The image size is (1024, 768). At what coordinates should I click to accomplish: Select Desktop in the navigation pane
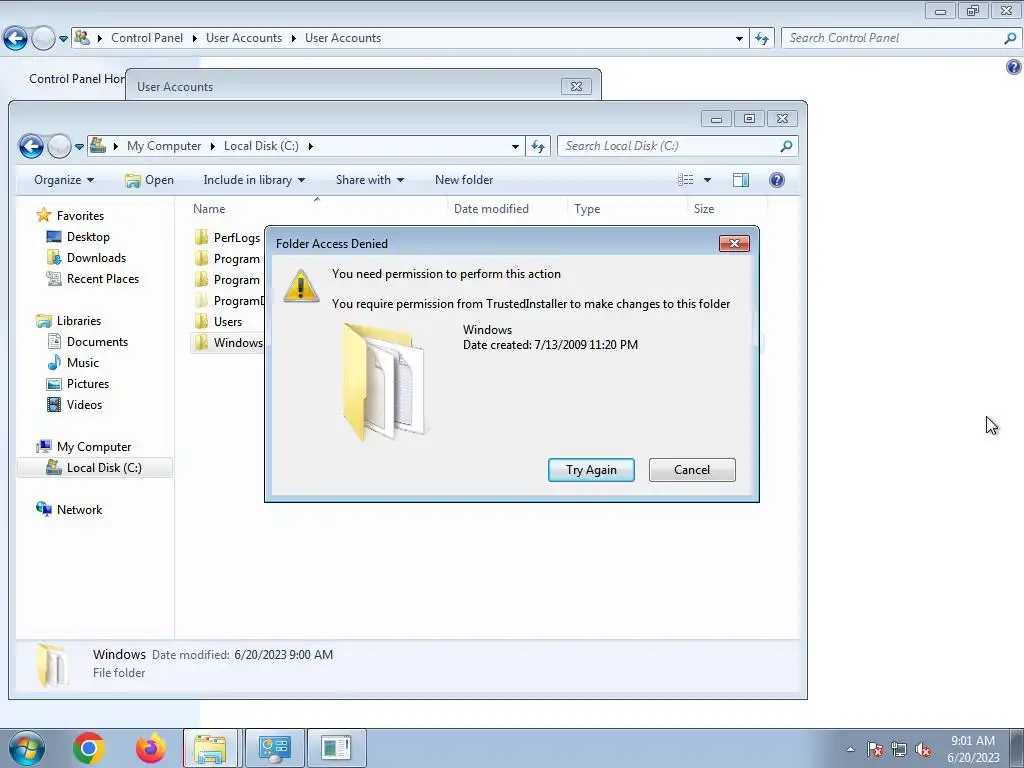[x=78, y=236]
